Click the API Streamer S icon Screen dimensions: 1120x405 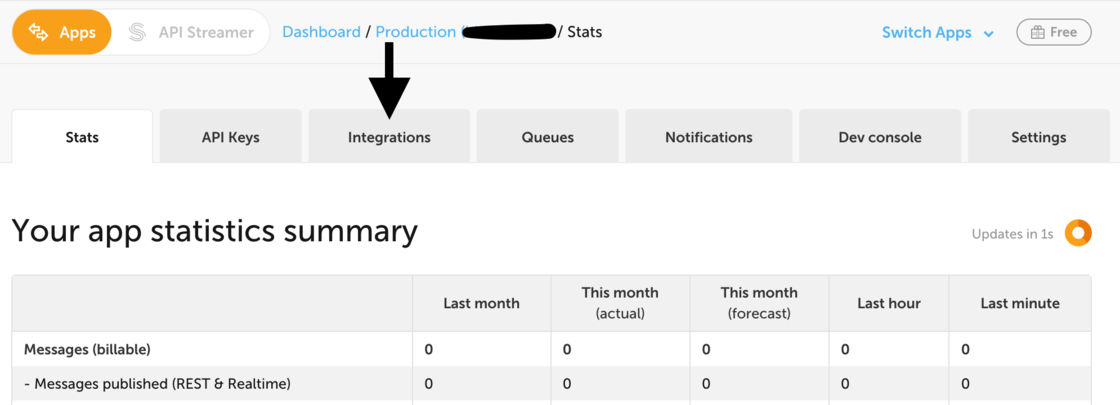pyautogui.click(x=137, y=32)
